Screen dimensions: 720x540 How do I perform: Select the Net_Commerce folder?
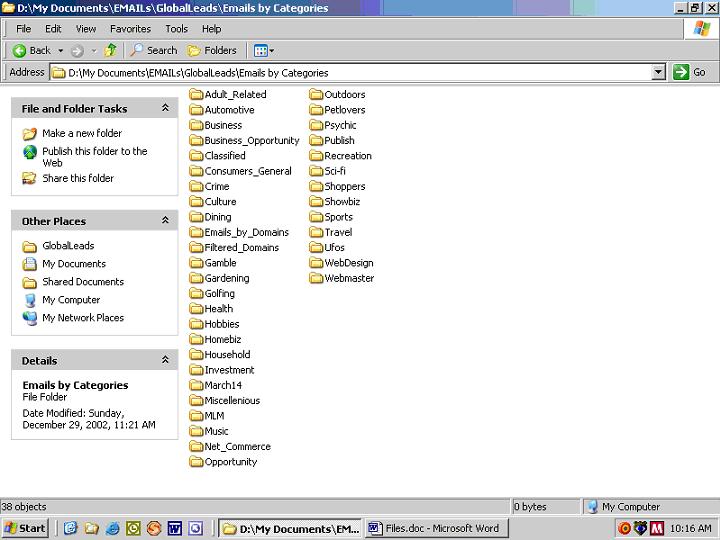tap(237, 447)
